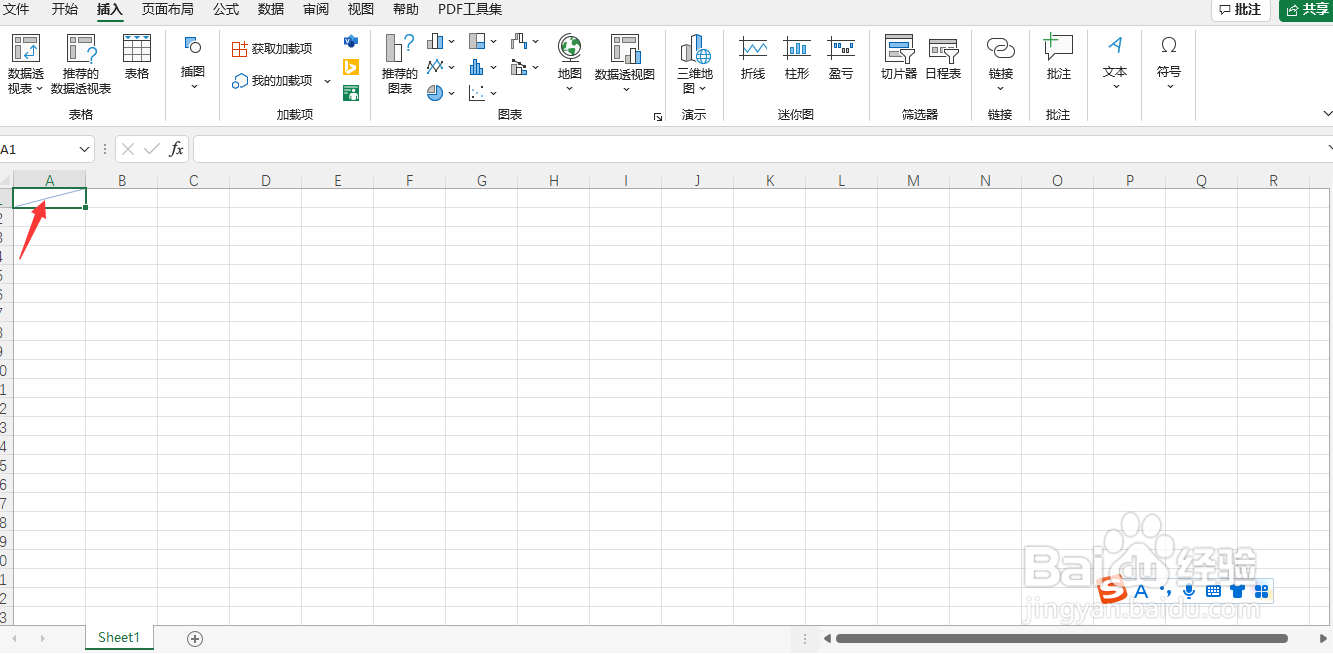Click Get Add-ins (获取加载项)
The height and width of the screenshot is (654, 1333).
tap(271, 48)
